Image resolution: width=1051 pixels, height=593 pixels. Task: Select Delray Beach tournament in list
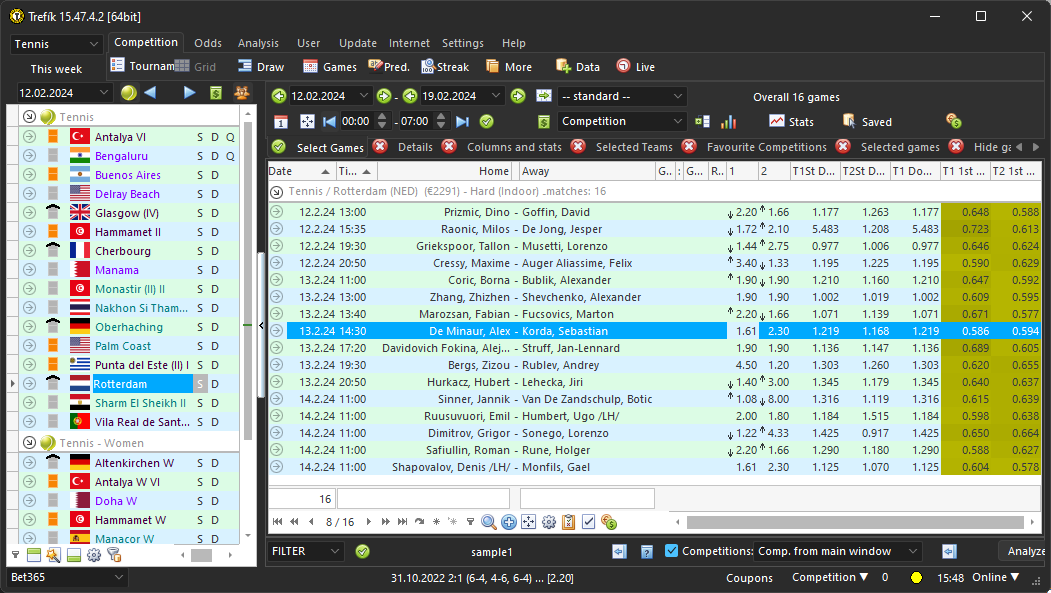[127, 194]
